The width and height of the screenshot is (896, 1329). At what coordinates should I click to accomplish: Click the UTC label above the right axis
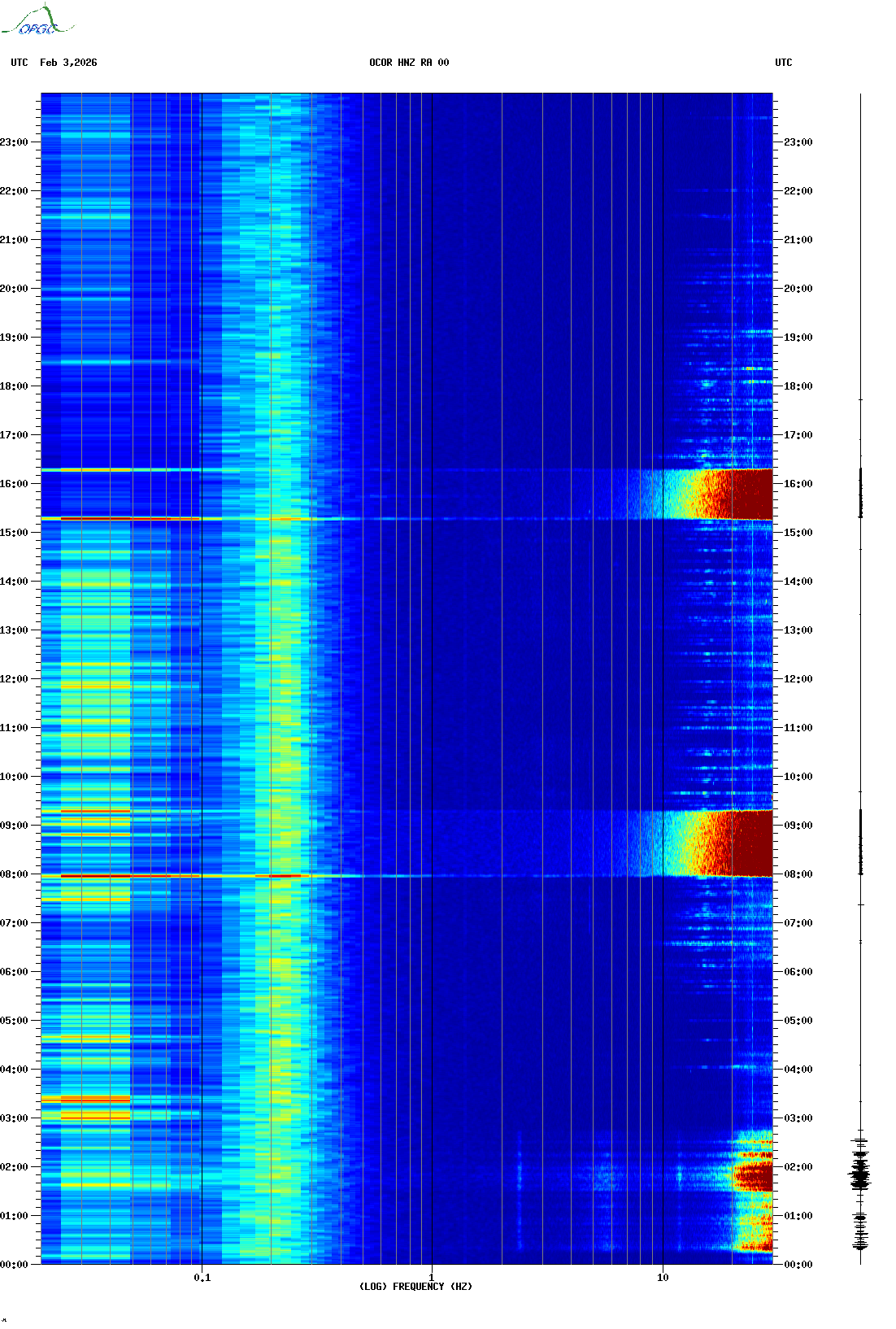tap(783, 63)
